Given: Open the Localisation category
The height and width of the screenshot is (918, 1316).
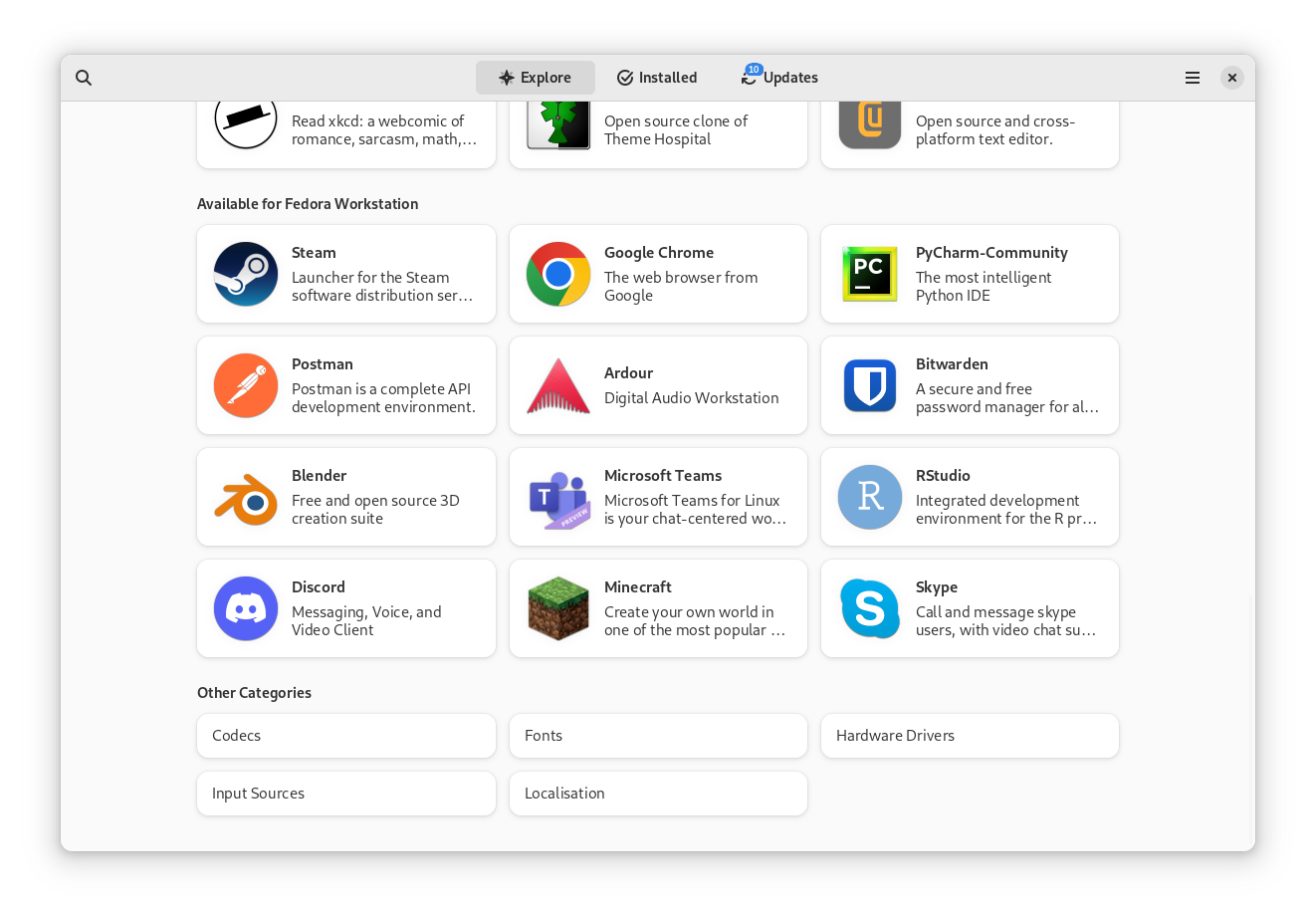Looking at the screenshot, I should [658, 794].
